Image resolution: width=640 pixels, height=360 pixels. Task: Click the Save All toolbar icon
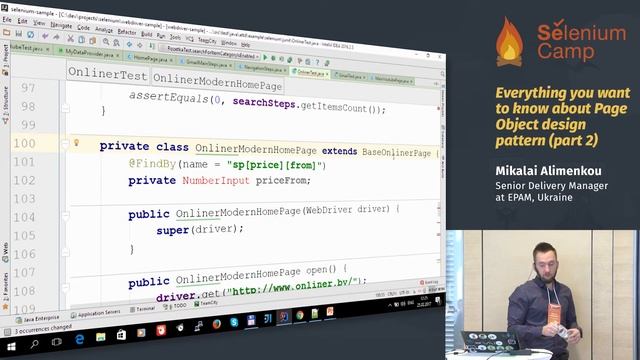pyautogui.click(x=19, y=33)
